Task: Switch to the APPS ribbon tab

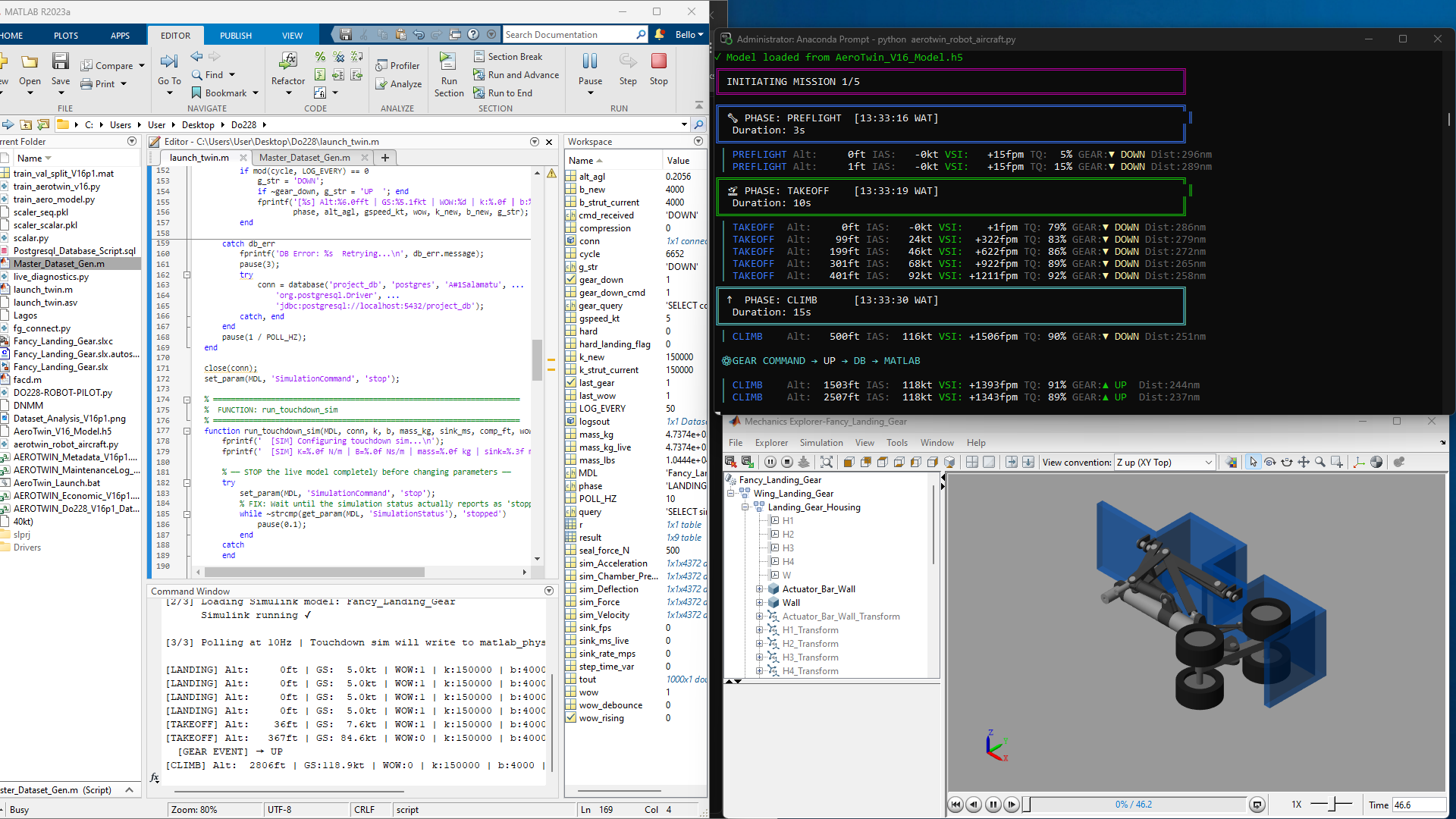Action: coord(120,36)
